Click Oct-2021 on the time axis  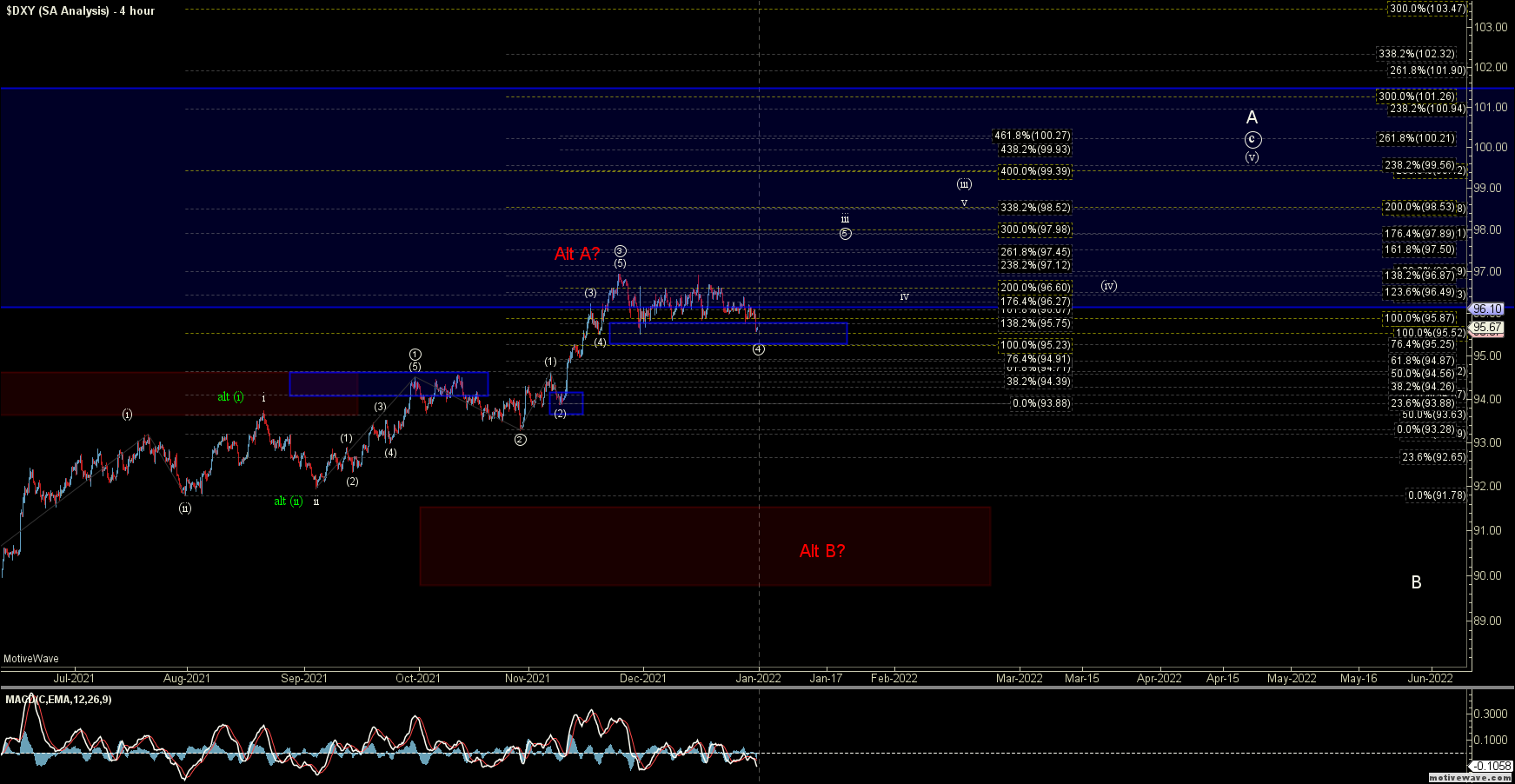click(418, 678)
